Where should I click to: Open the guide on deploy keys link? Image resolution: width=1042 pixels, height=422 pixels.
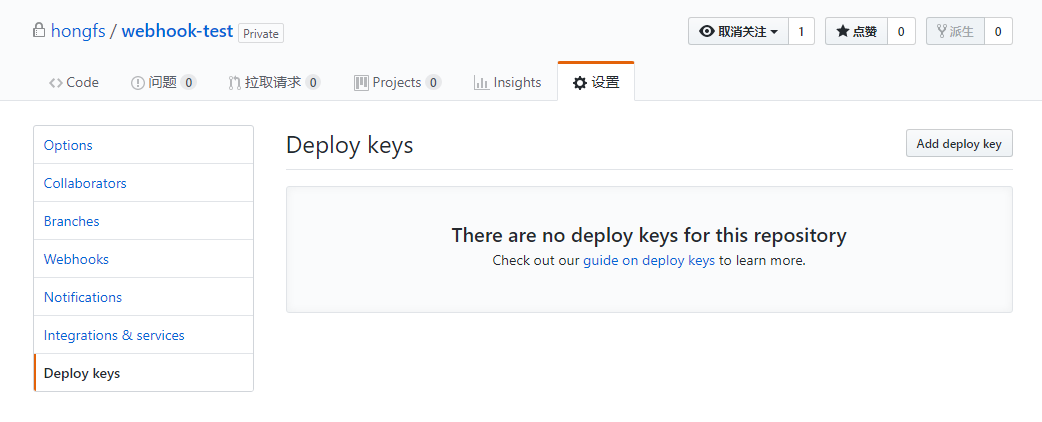pyautogui.click(x=649, y=261)
